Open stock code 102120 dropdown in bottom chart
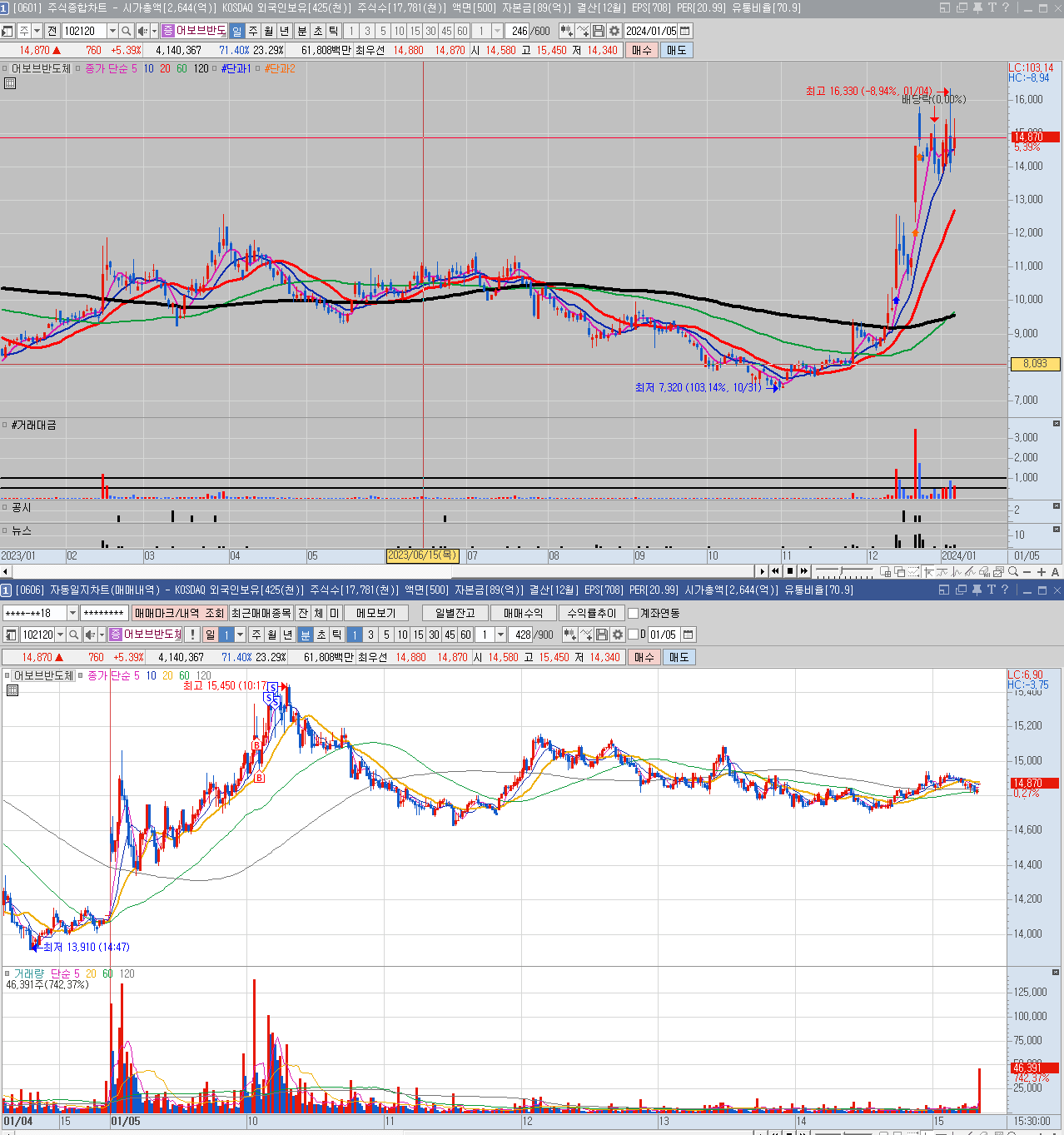Screen dimensions: 1064x1135 tap(60, 635)
